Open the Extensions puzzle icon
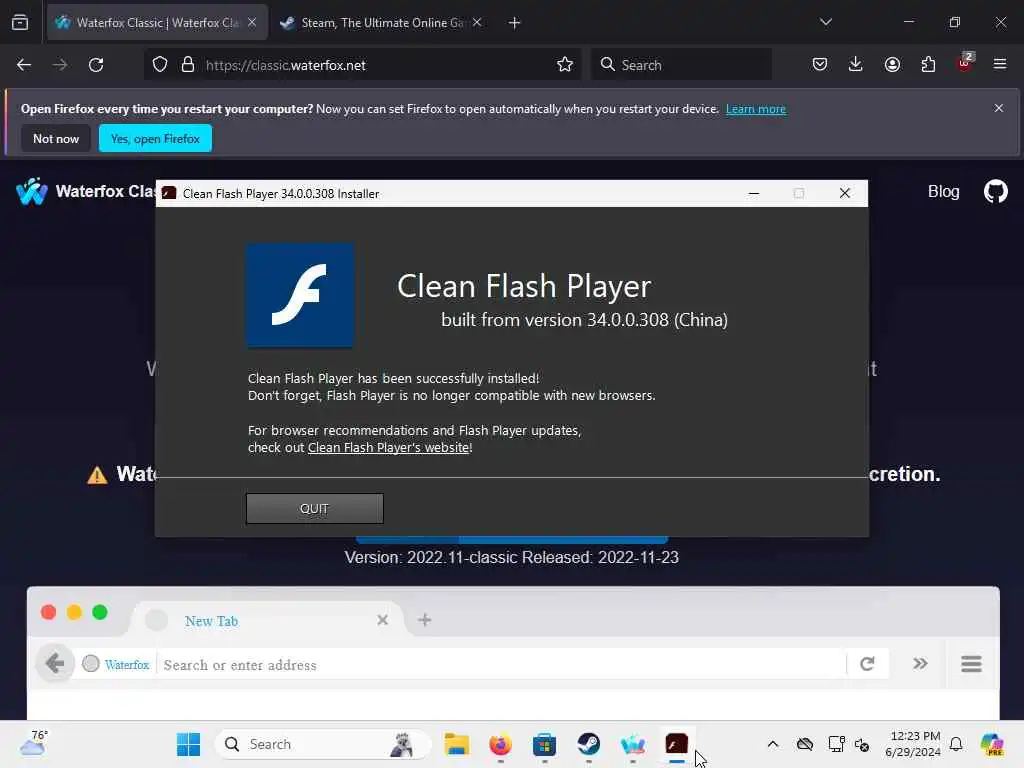The image size is (1024, 768). [x=928, y=65]
